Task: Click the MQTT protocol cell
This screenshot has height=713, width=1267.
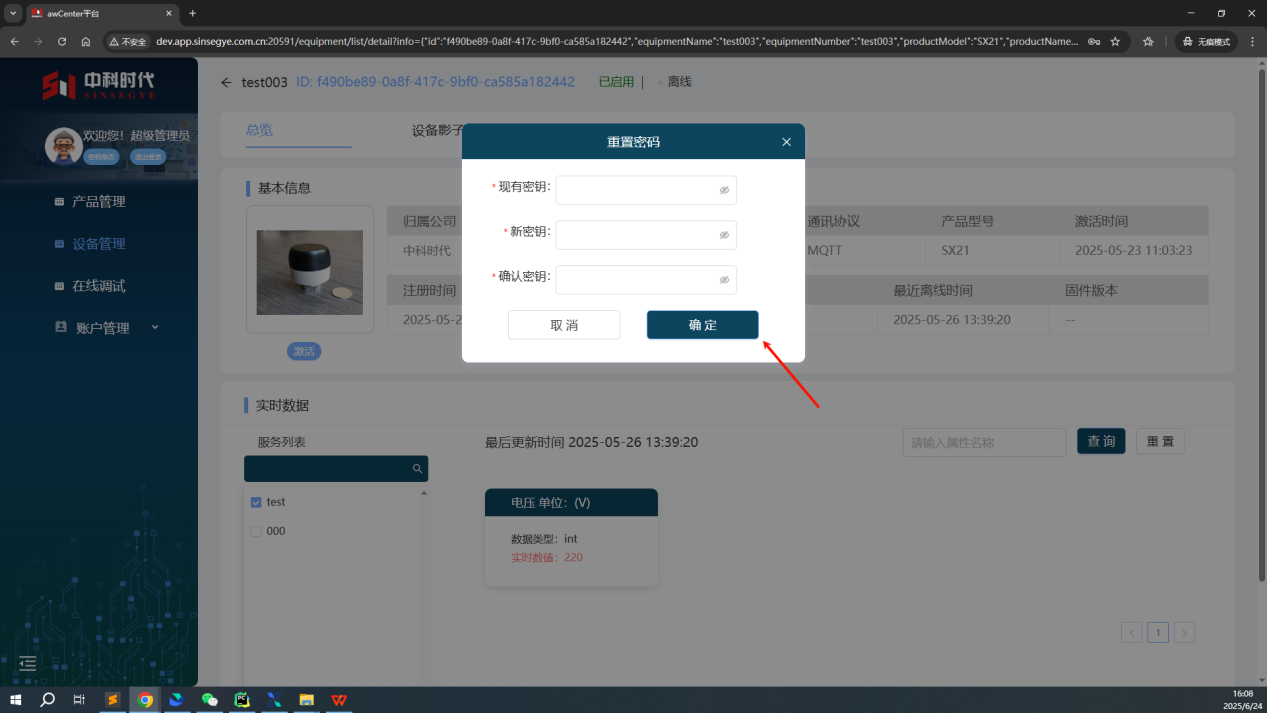Action: click(825, 250)
